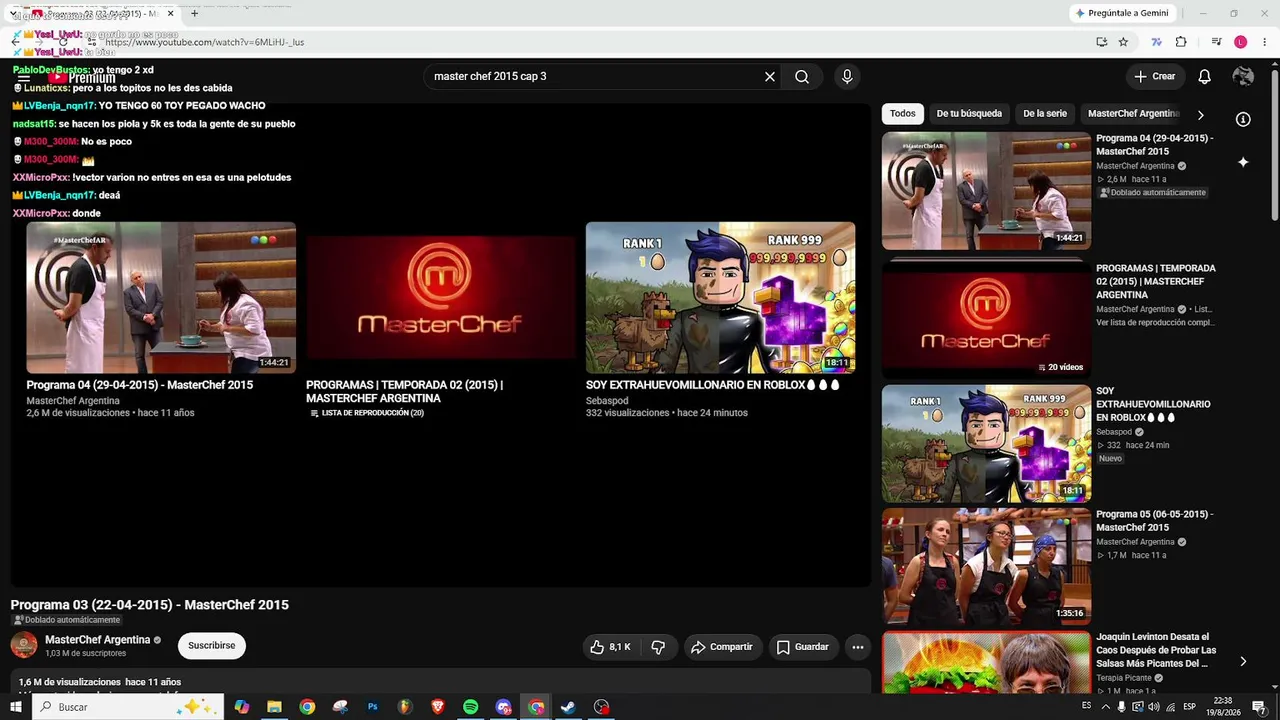Open sidebar Programa 04 (29-04-2015) title
Viewport: 1280px width, 720px height.
tap(1155, 145)
